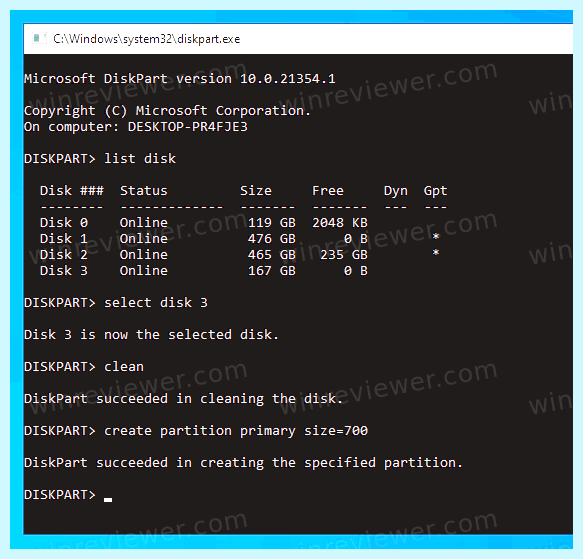Image resolution: width=583 pixels, height=559 pixels.
Task: Click the title text 'C:\Windows\system32\diskpart.exe'
Action: (x=146, y=39)
